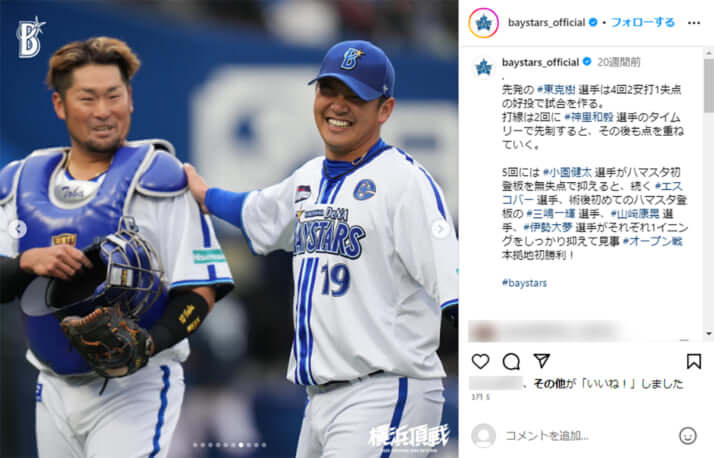Click small baystars avatar beside caption
This screenshot has height=458, width=714.
pos(483,67)
